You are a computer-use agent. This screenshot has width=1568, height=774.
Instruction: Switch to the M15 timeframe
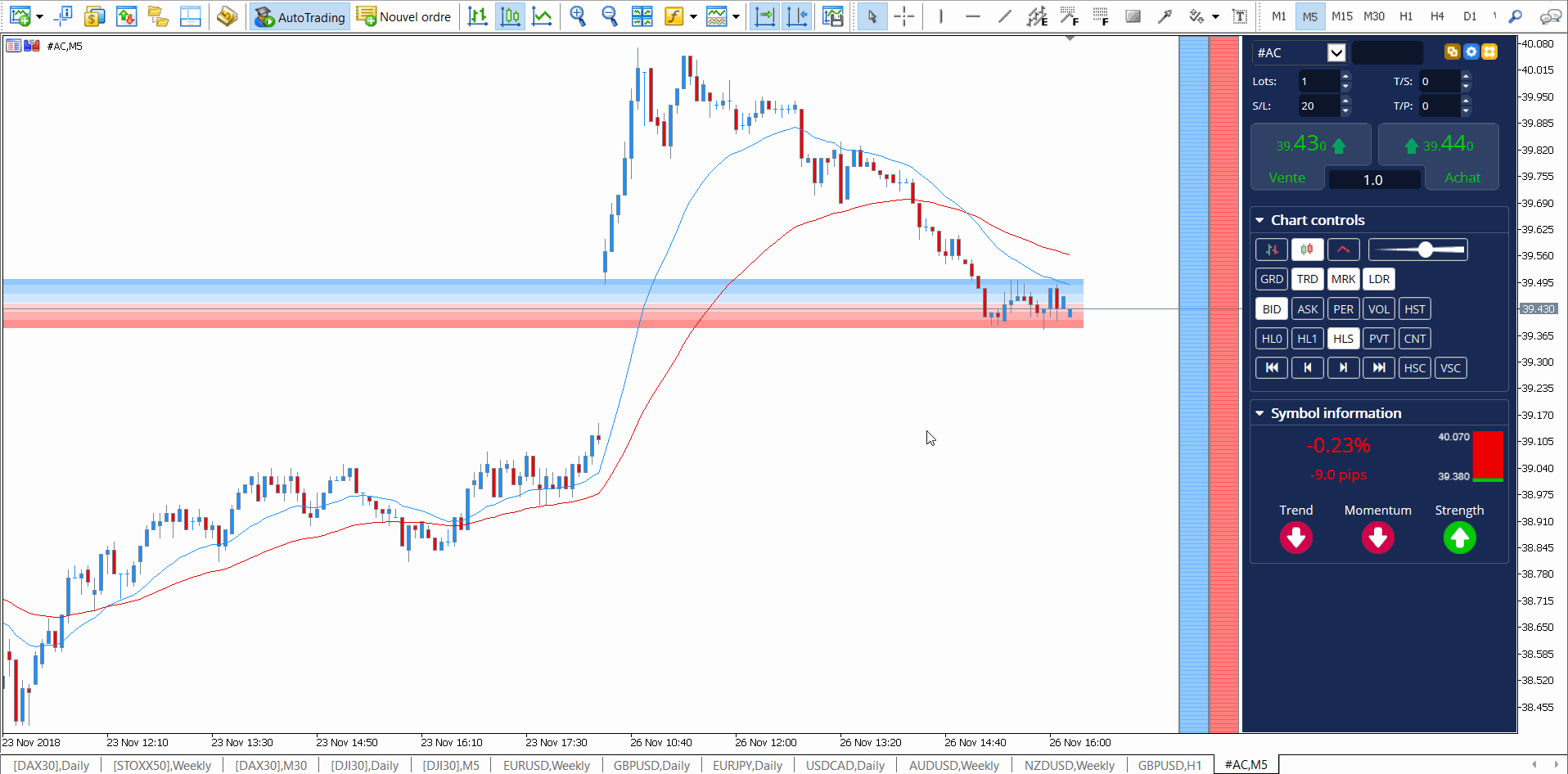[x=1342, y=16]
